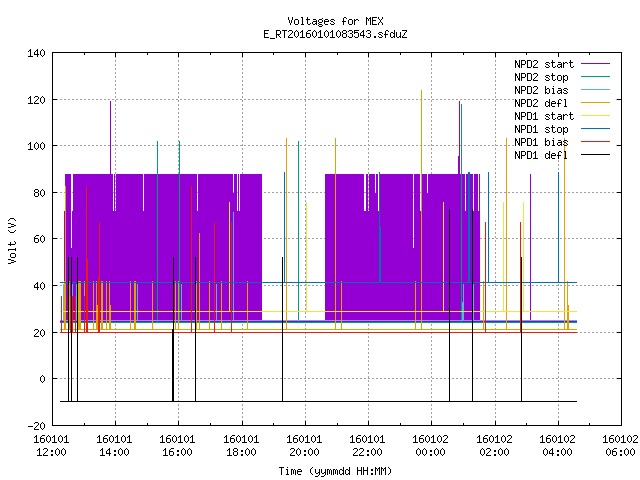
Task: Click the purple NPD2 start legend line
Action: (x=595, y=64)
